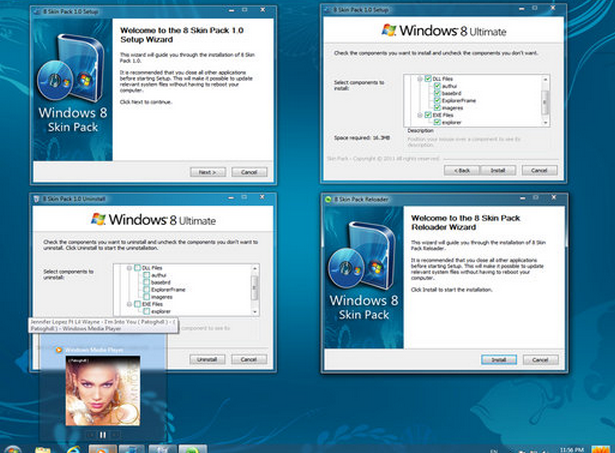615x453 pixels.
Task: Click the scroll-down arrow of the Uninstall components list
Action: coord(255,312)
